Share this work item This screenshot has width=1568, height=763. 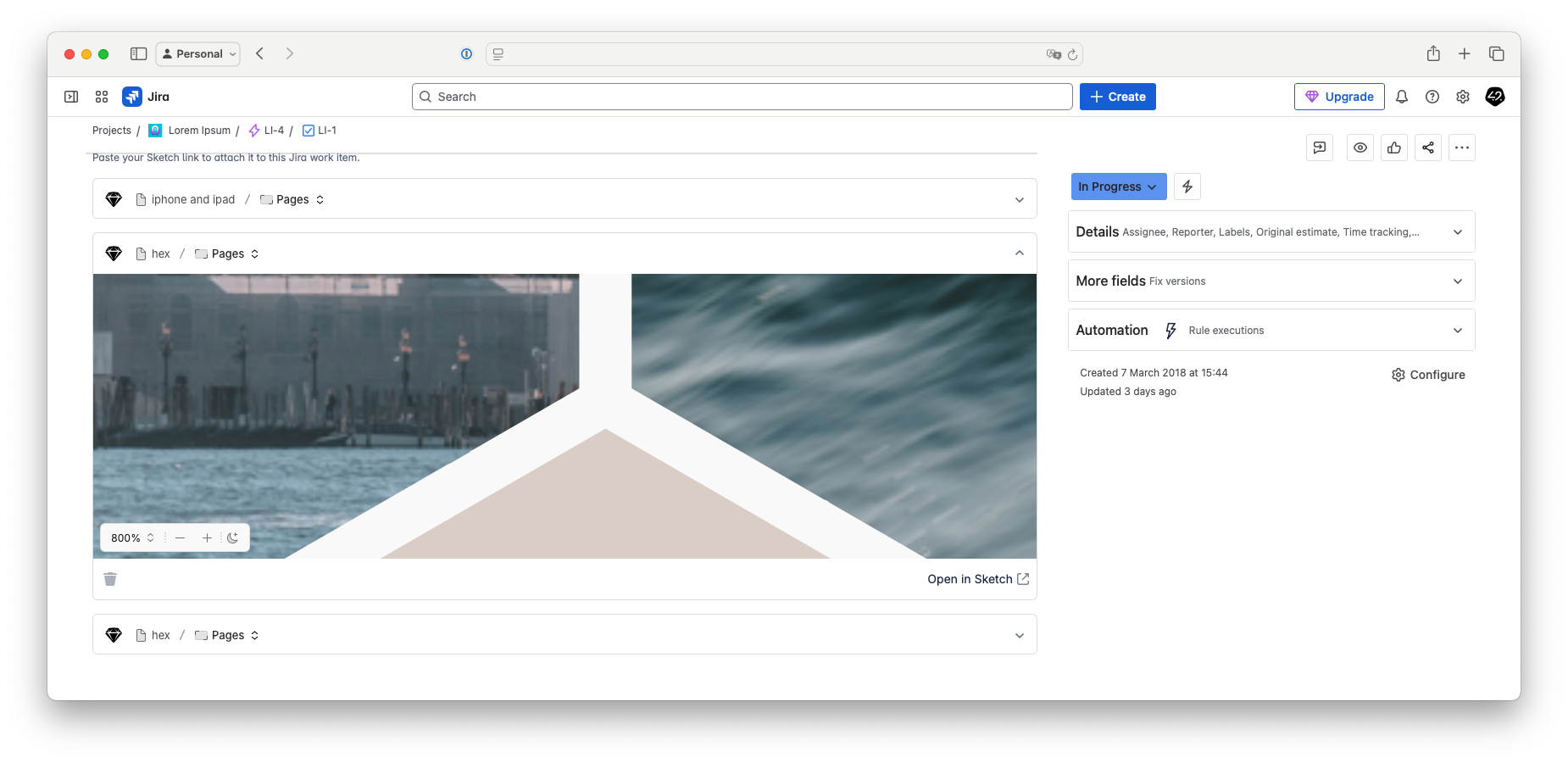(x=1428, y=148)
